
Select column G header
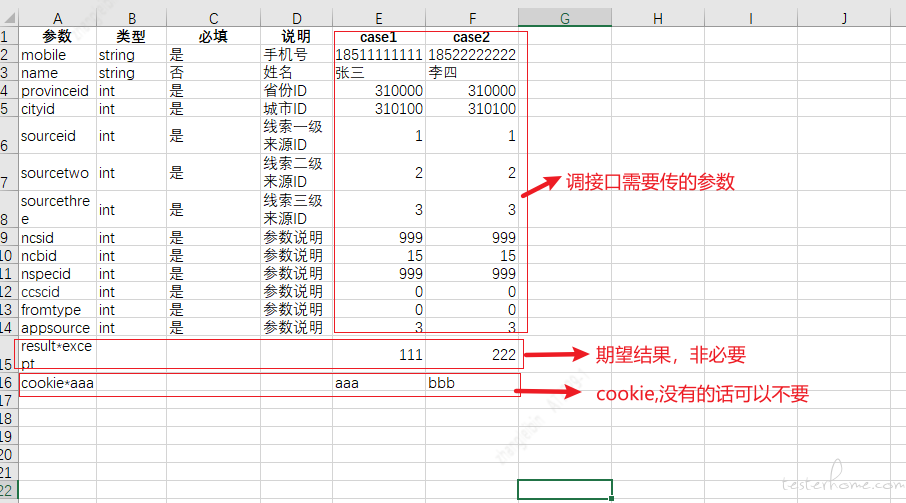[x=565, y=18]
